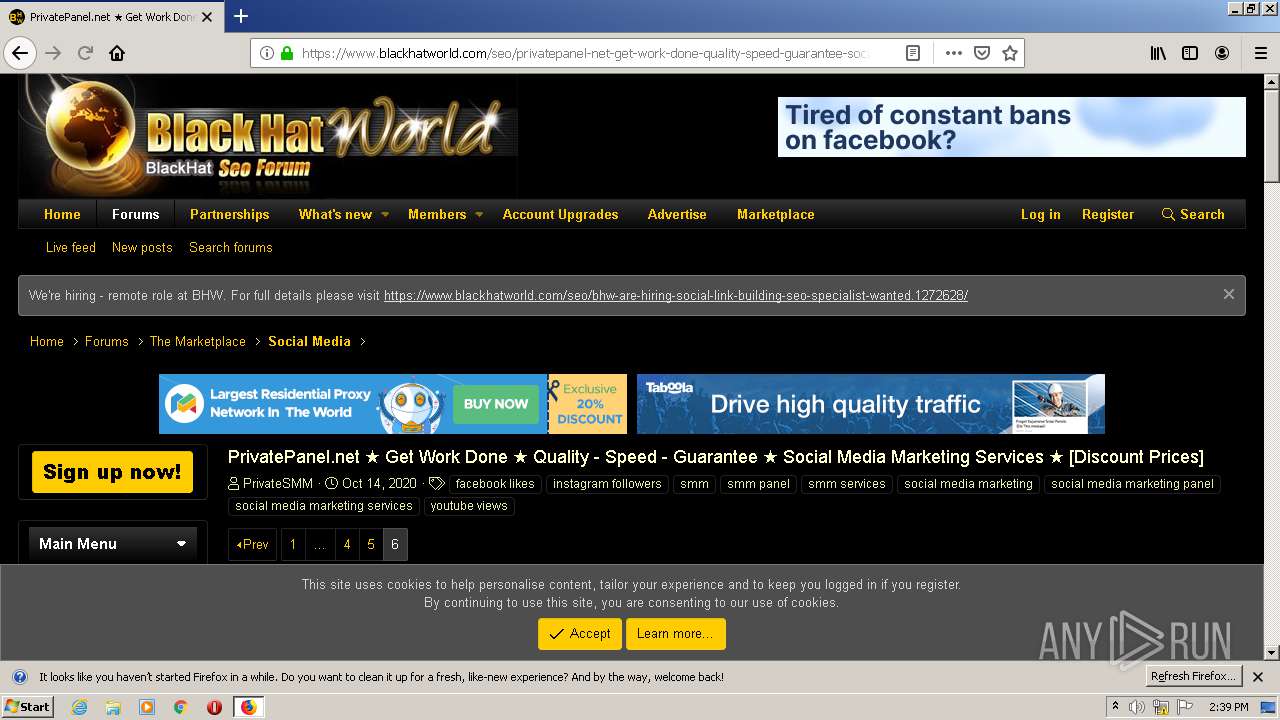
Task: Expand hidden pages via ellipsis in pagination
Action: [320, 544]
